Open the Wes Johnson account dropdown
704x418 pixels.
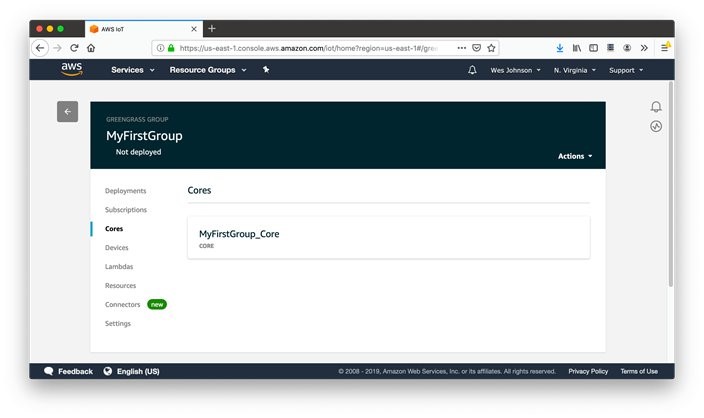(515, 70)
